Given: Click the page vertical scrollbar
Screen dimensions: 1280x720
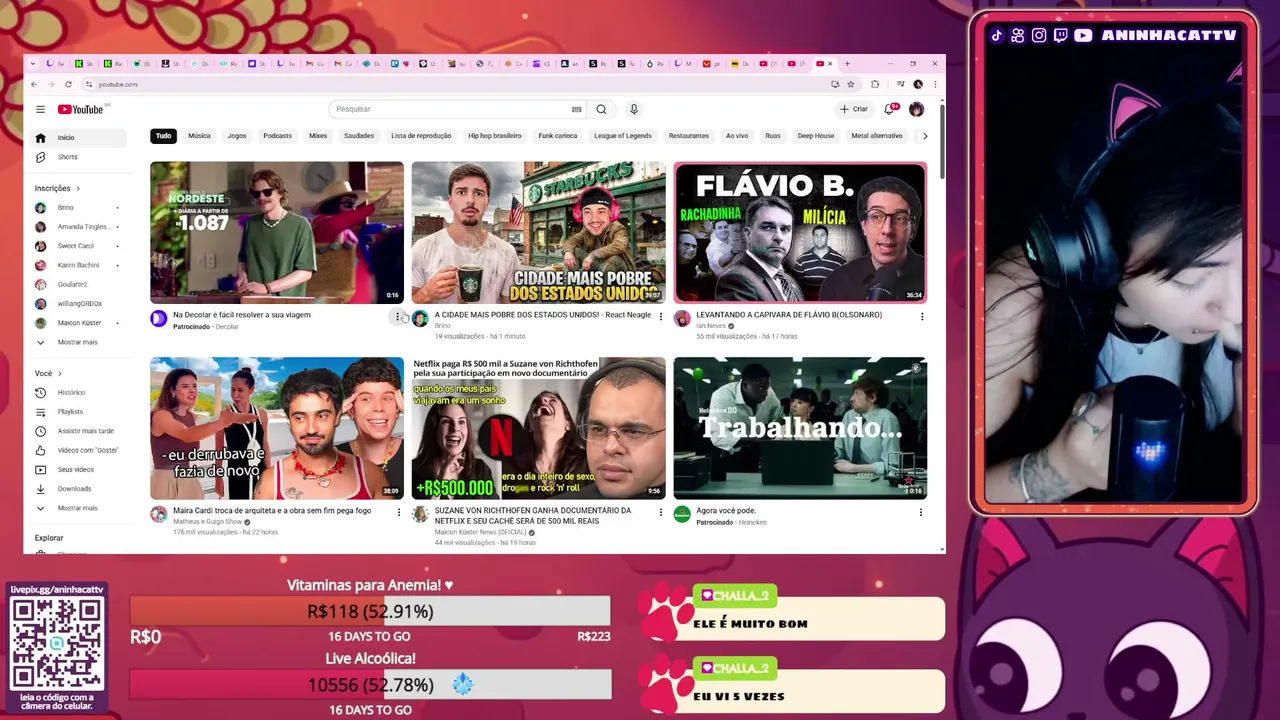Looking at the screenshot, I should [941, 140].
